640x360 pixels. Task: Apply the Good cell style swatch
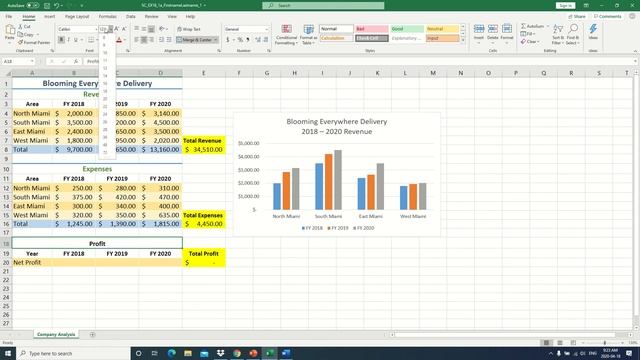tap(407, 29)
